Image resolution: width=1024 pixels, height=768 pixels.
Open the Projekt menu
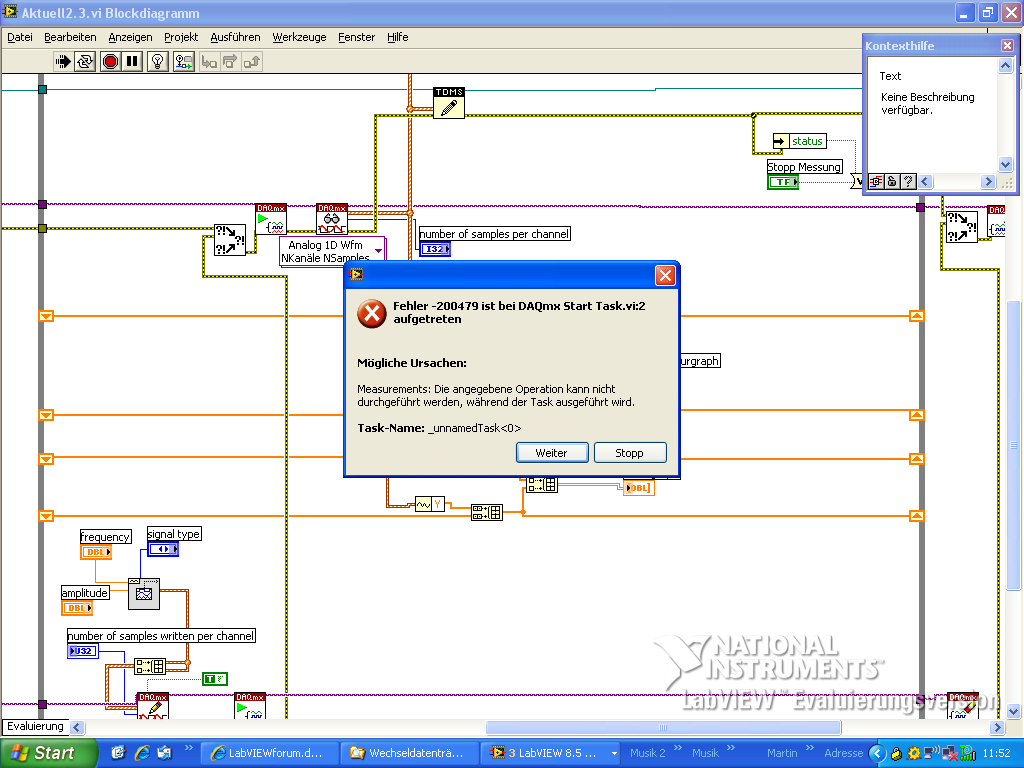click(181, 37)
